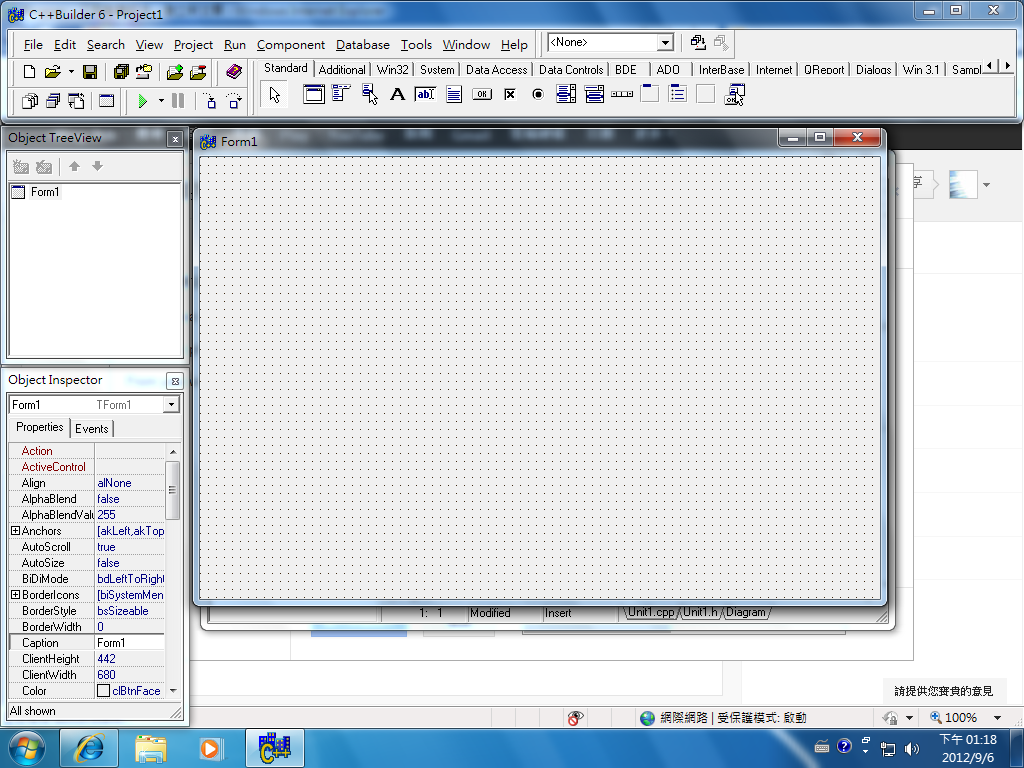Select the Label component in the palette

[x=396, y=94]
